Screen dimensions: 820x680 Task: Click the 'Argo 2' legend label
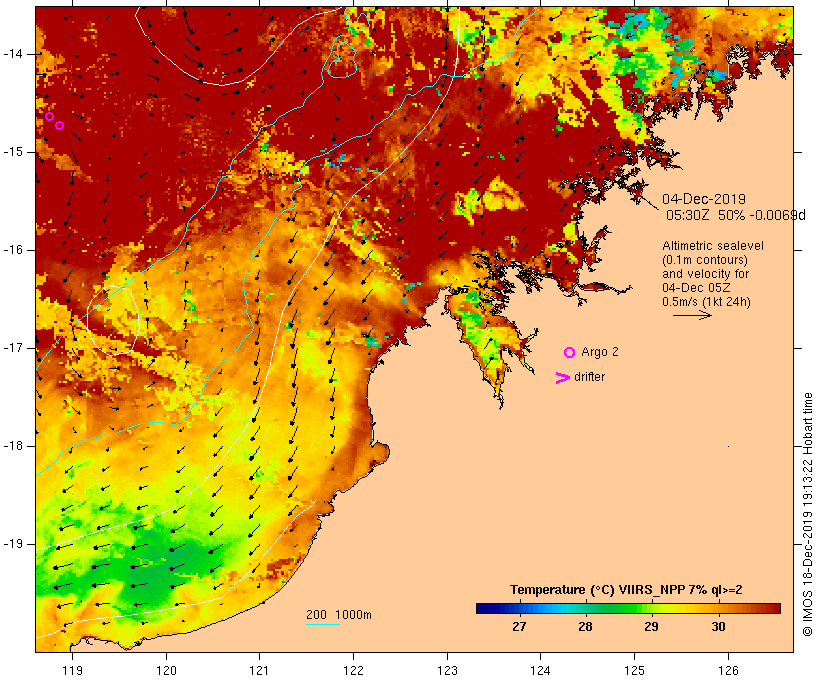(x=600, y=352)
